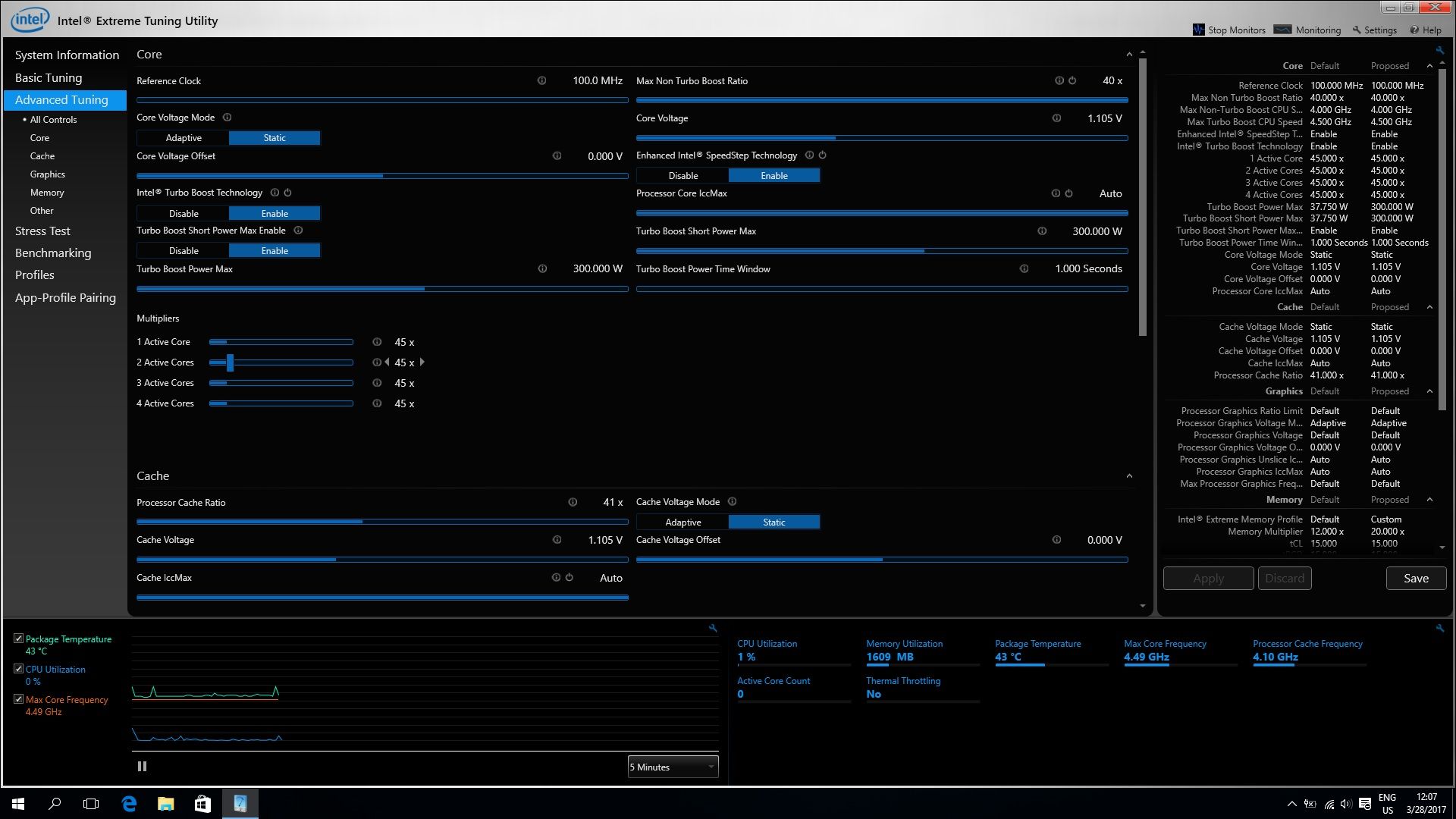Image resolution: width=1456 pixels, height=819 pixels.
Task: Switch to the Profiles section
Action: [x=35, y=275]
